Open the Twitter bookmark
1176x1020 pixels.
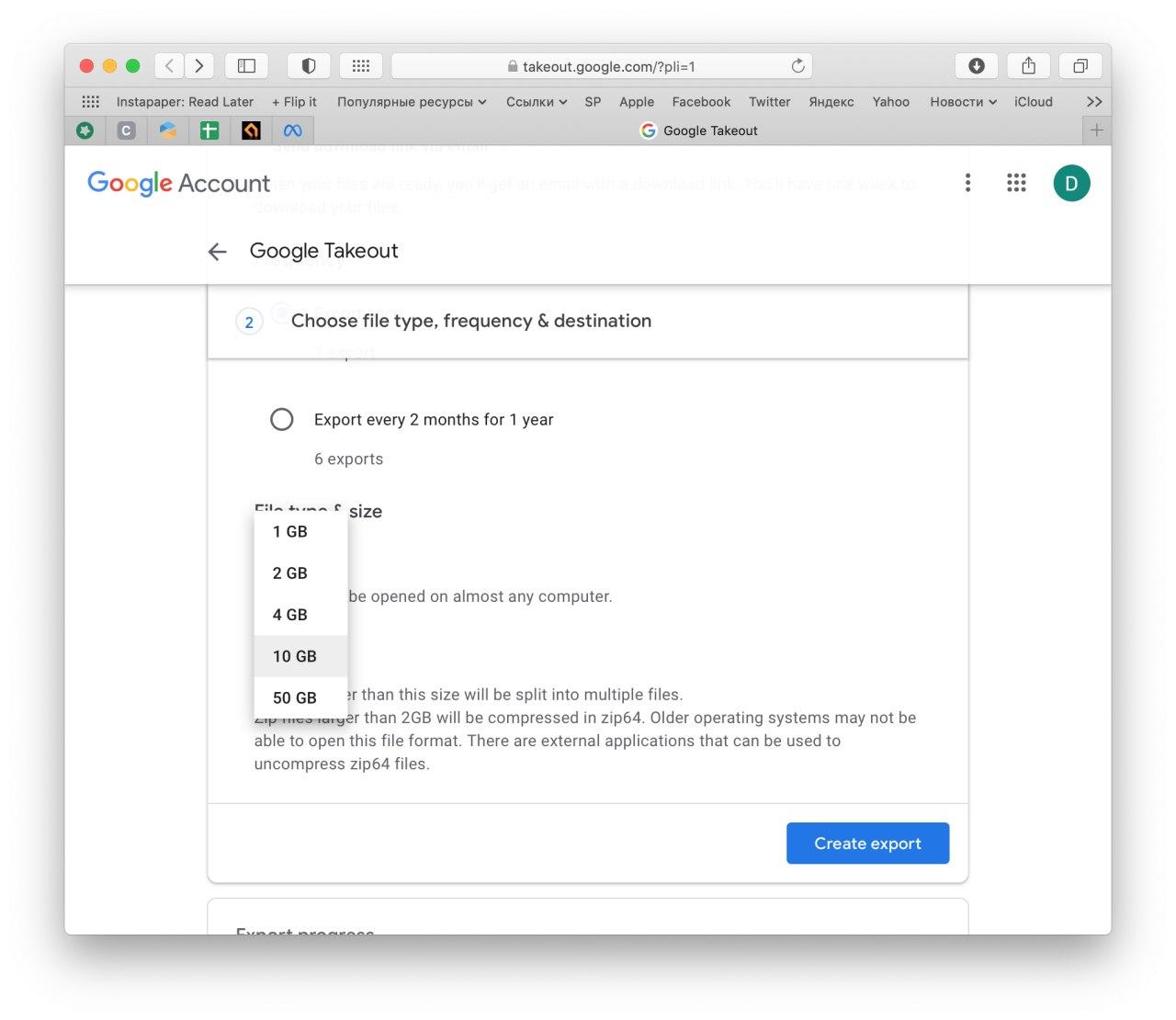tap(769, 102)
